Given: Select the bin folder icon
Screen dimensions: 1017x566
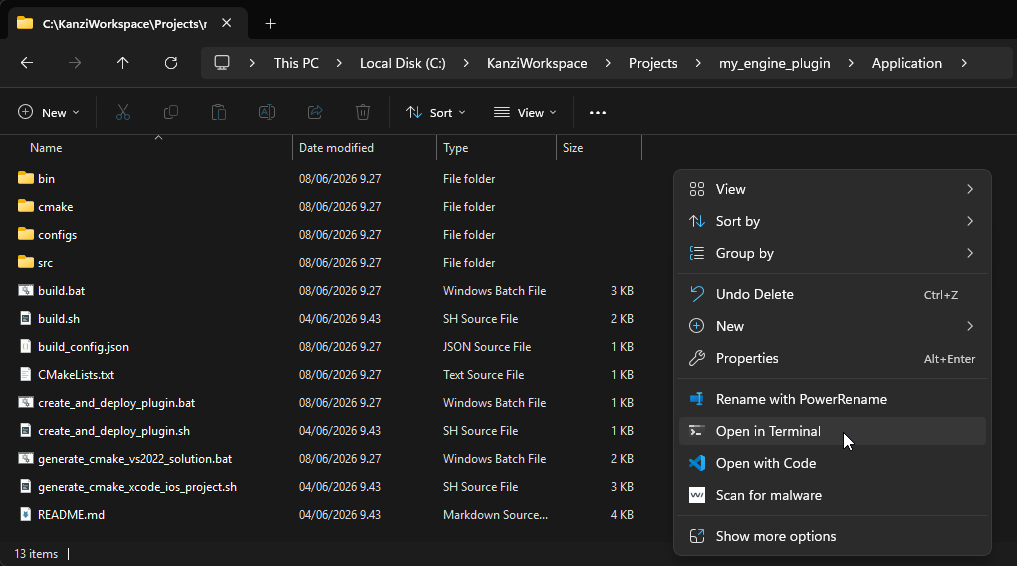Looking at the screenshot, I should click(26, 178).
